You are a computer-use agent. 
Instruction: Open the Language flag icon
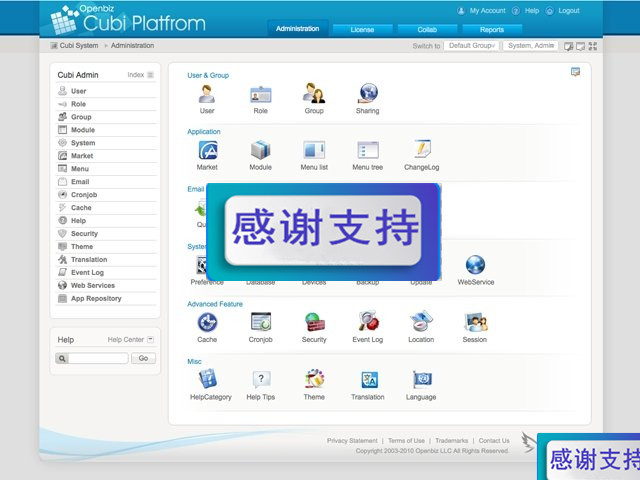tap(422, 380)
